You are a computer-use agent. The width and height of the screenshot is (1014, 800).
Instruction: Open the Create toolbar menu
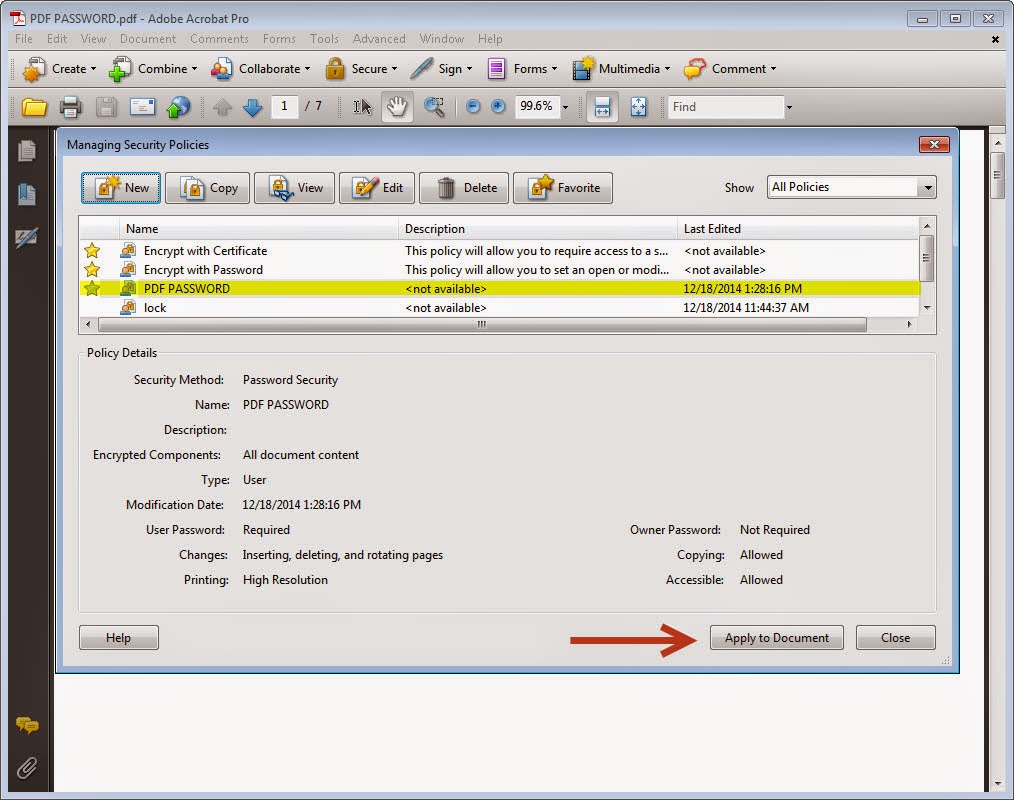59,69
